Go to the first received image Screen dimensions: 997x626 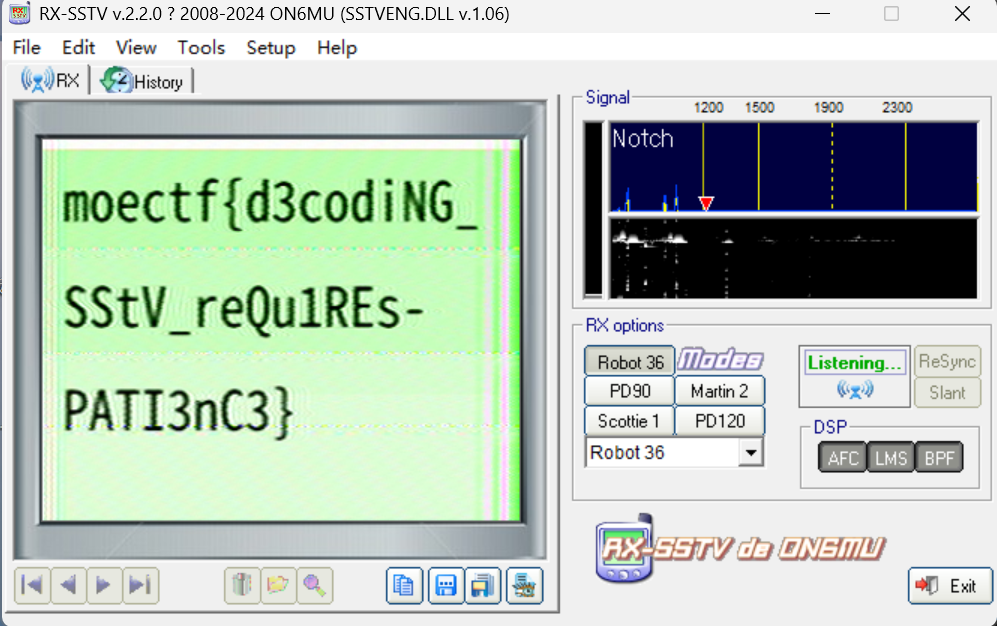pyautogui.click(x=32, y=585)
